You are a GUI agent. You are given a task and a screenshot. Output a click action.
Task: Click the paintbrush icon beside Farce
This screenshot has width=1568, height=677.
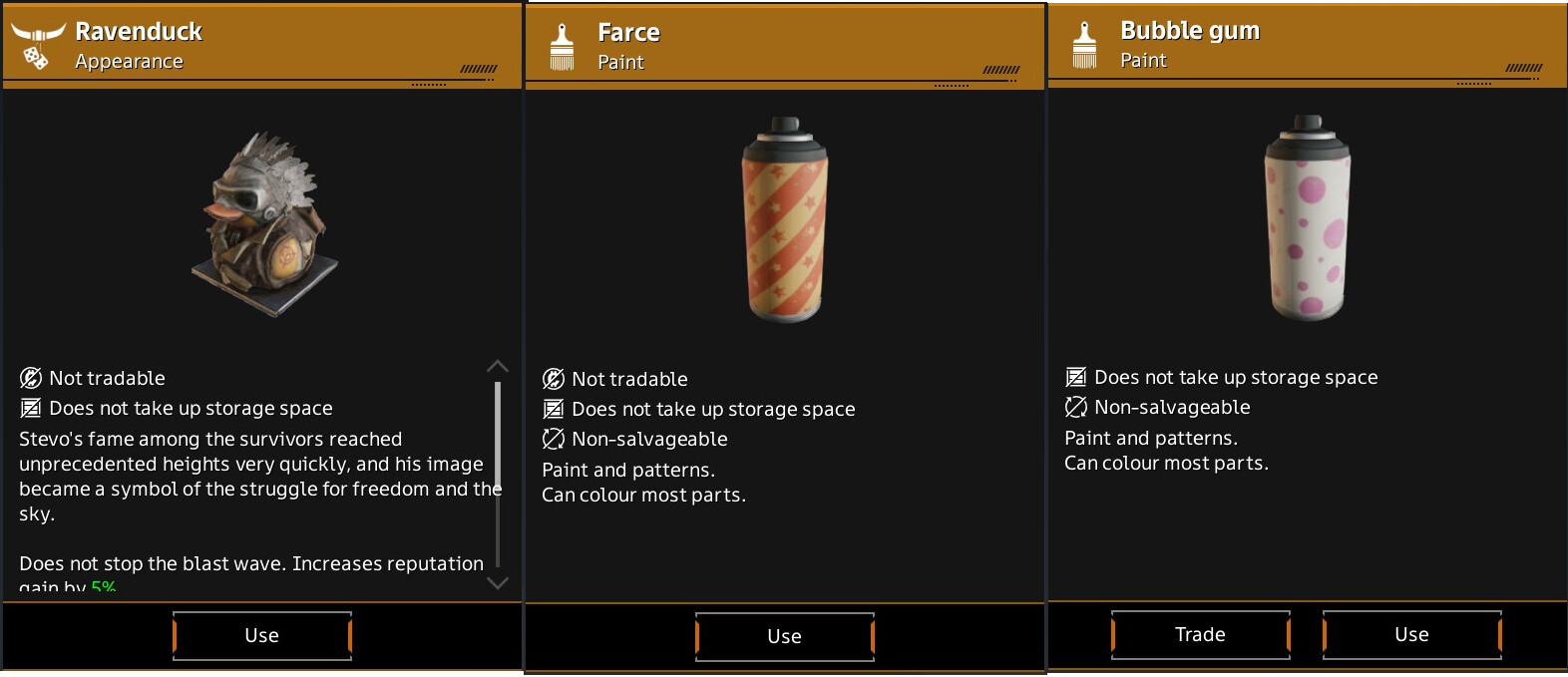563,47
